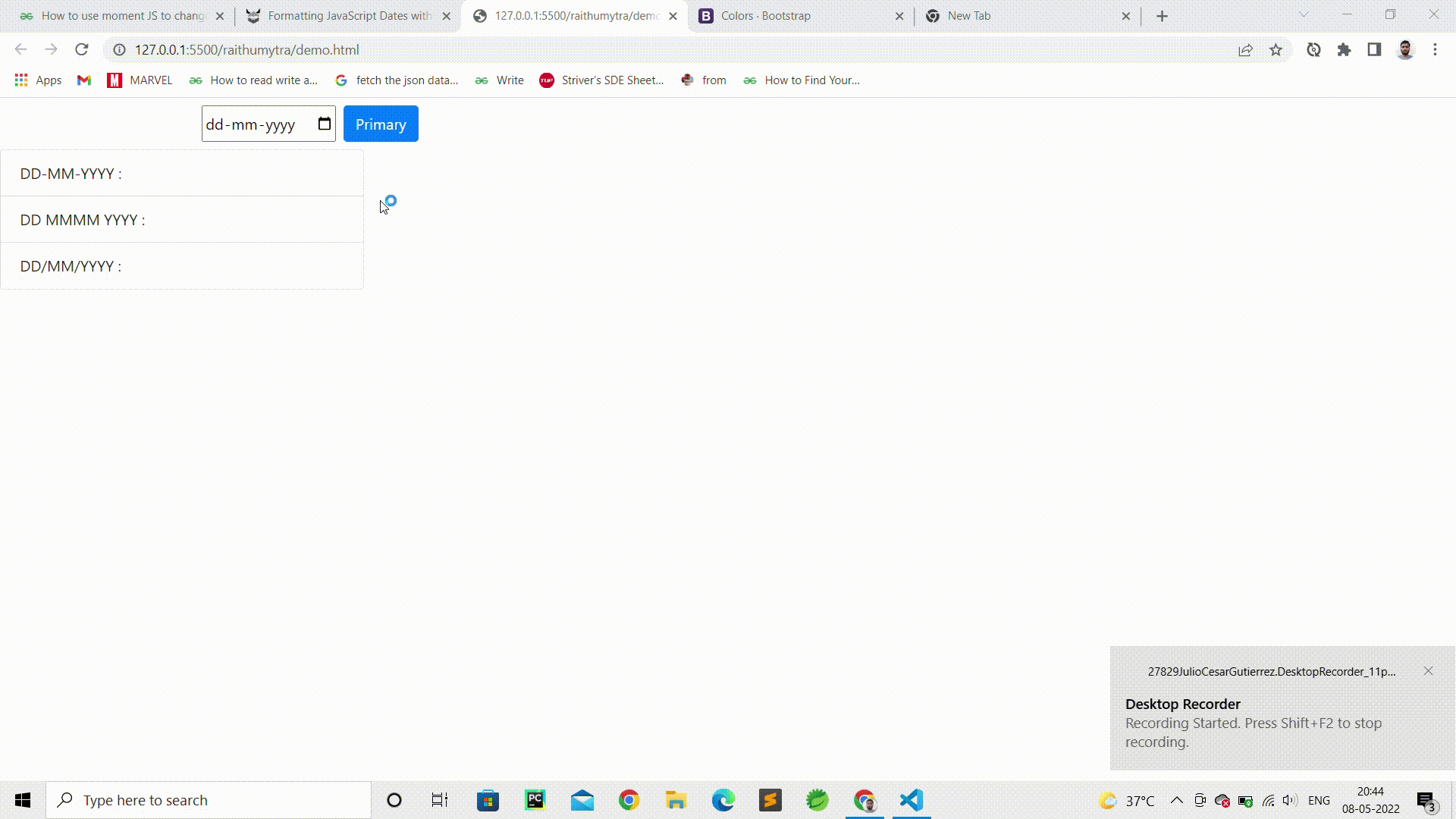Open the Chrome profile avatar

pos(1405,50)
